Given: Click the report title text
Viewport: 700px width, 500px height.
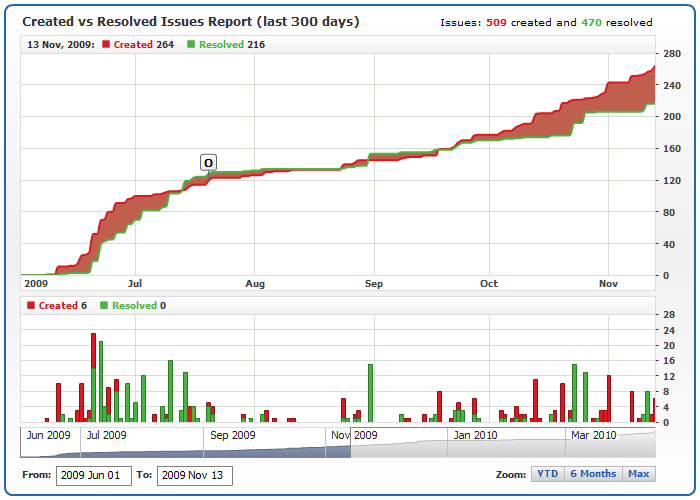Looking at the screenshot, I should pyautogui.click(x=190, y=21).
